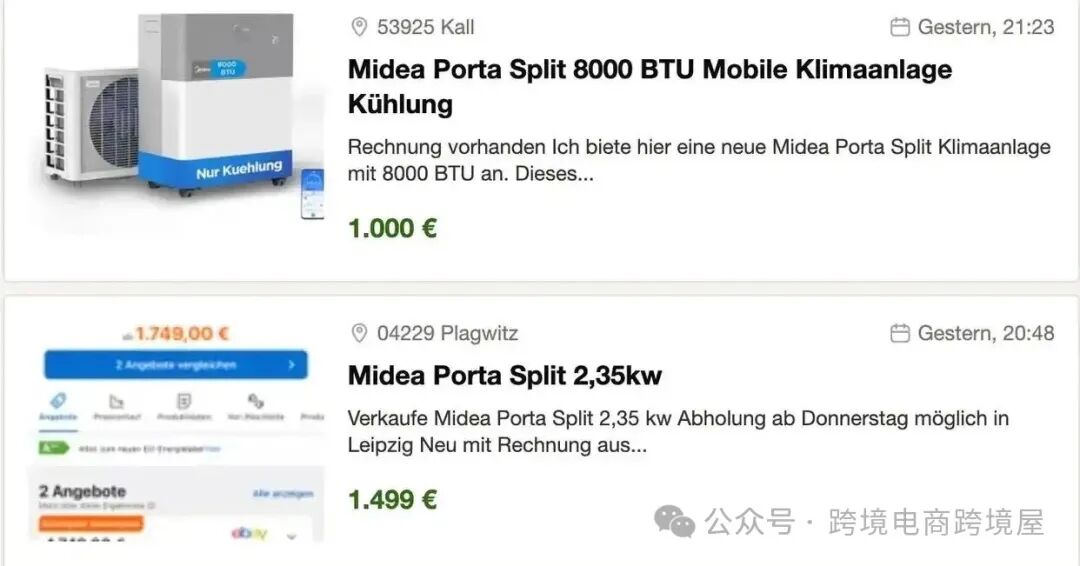The height and width of the screenshot is (566, 1080).
Task: Click the 1.000 € price
Action: point(392,228)
